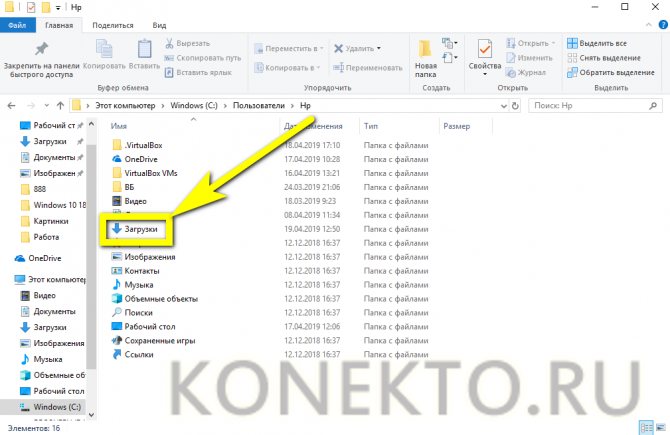Switch to the Поделиться ribbon tab
The width and height of the screenshot is (670, 435).
coord(113,25)
